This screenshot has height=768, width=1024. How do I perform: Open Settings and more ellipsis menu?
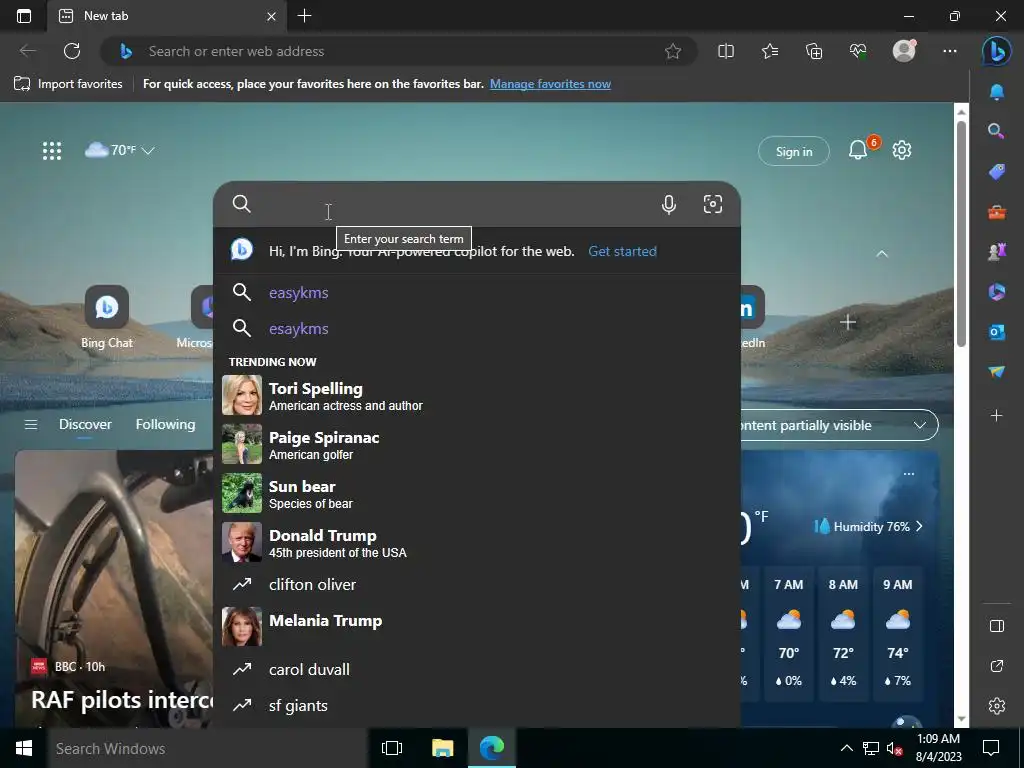pos(950,51)
